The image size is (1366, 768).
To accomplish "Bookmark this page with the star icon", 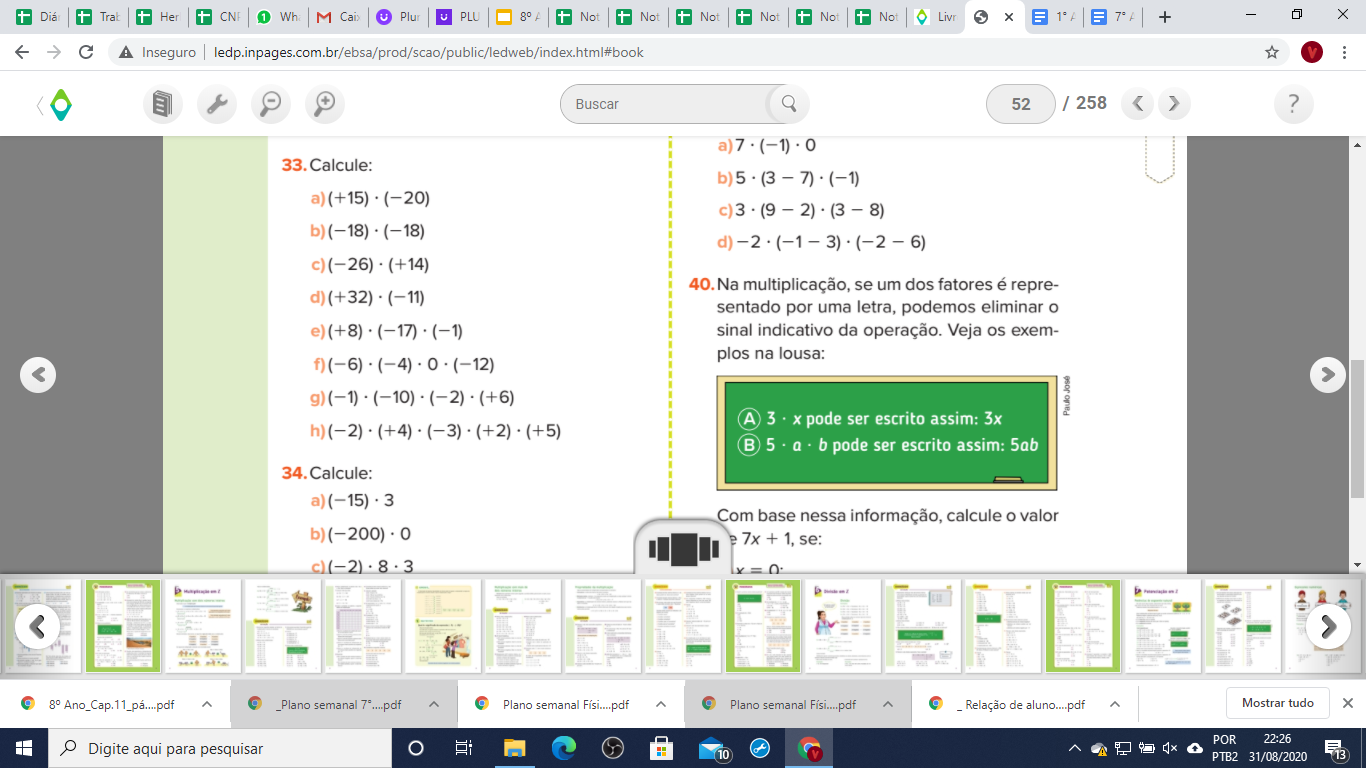I will point(1272,52).
